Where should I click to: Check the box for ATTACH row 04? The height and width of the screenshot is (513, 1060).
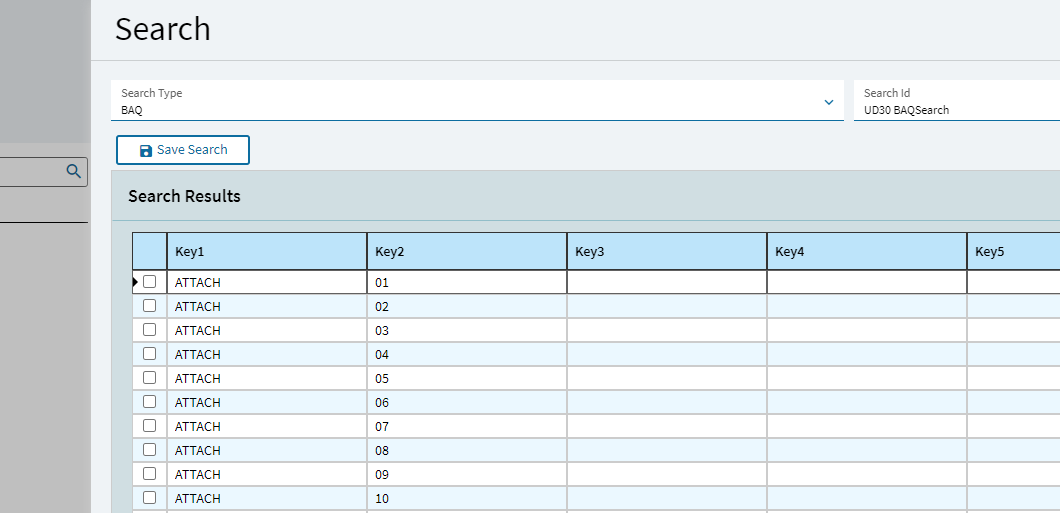[149, 353]
